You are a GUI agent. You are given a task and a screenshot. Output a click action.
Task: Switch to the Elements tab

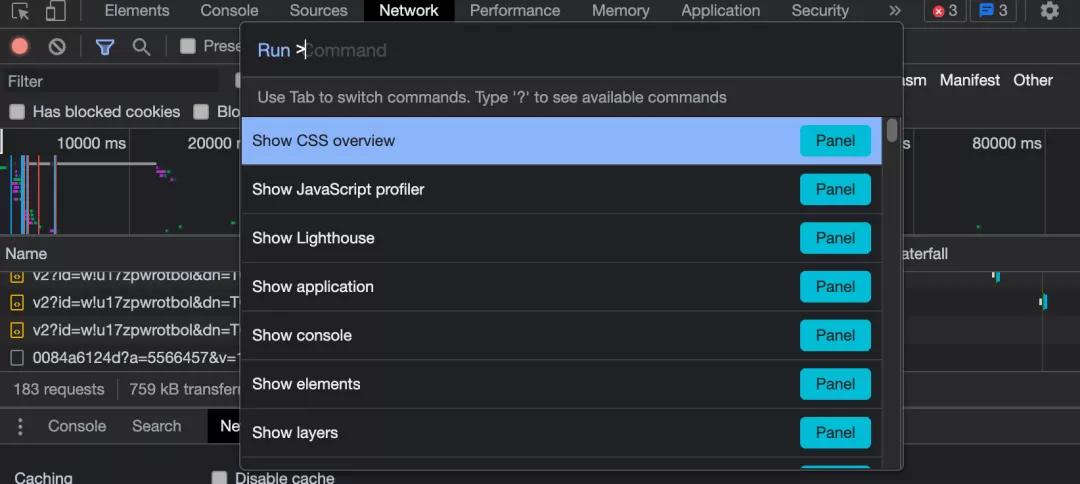(136, 10)
